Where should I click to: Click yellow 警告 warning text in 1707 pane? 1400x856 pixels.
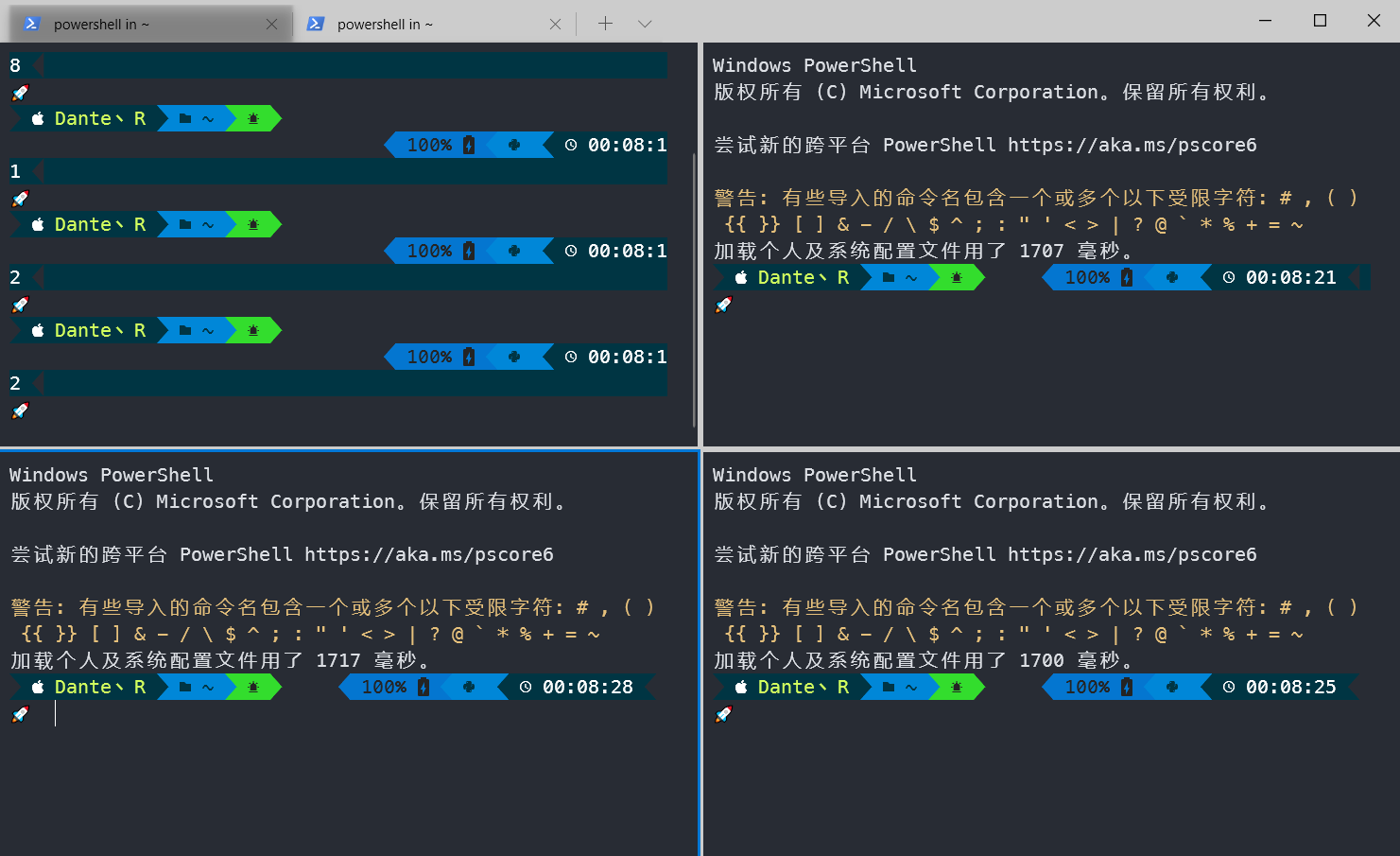coord(1037,211)
